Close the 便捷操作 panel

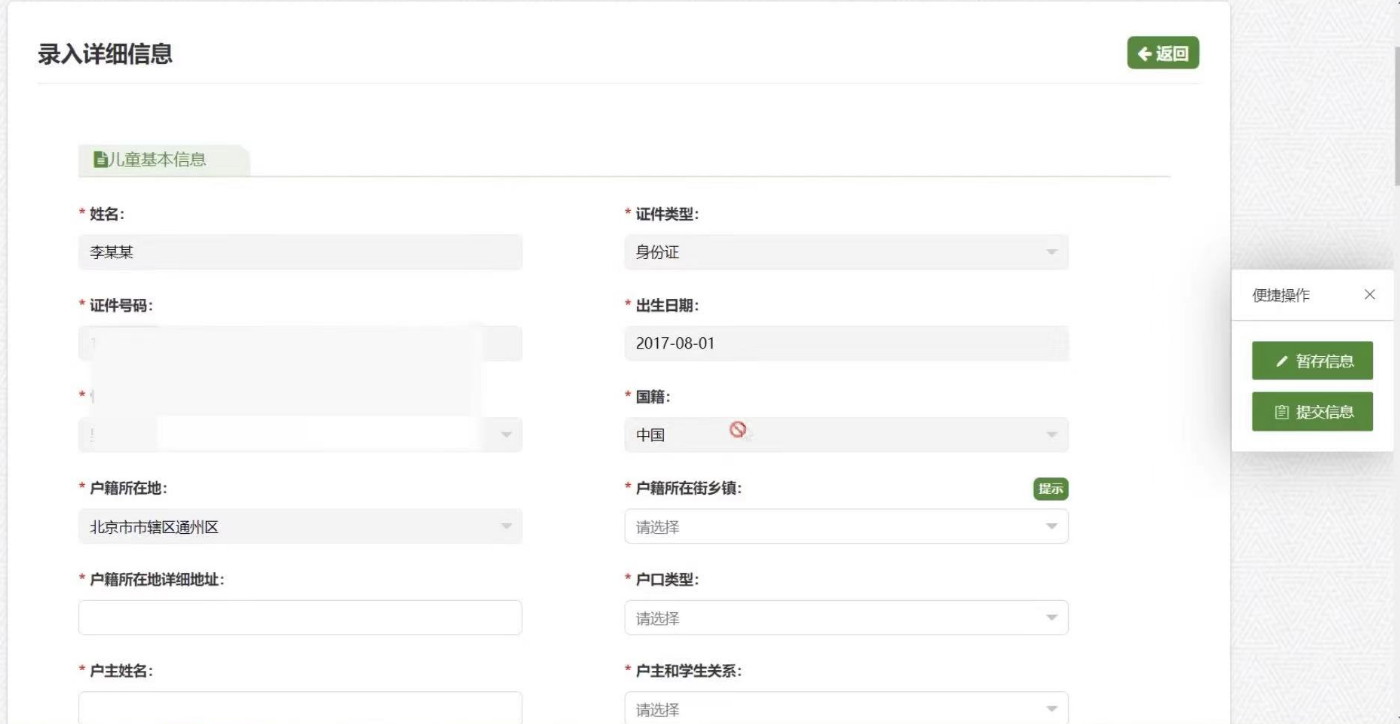pyautogui.click(x=1369, y=295)
